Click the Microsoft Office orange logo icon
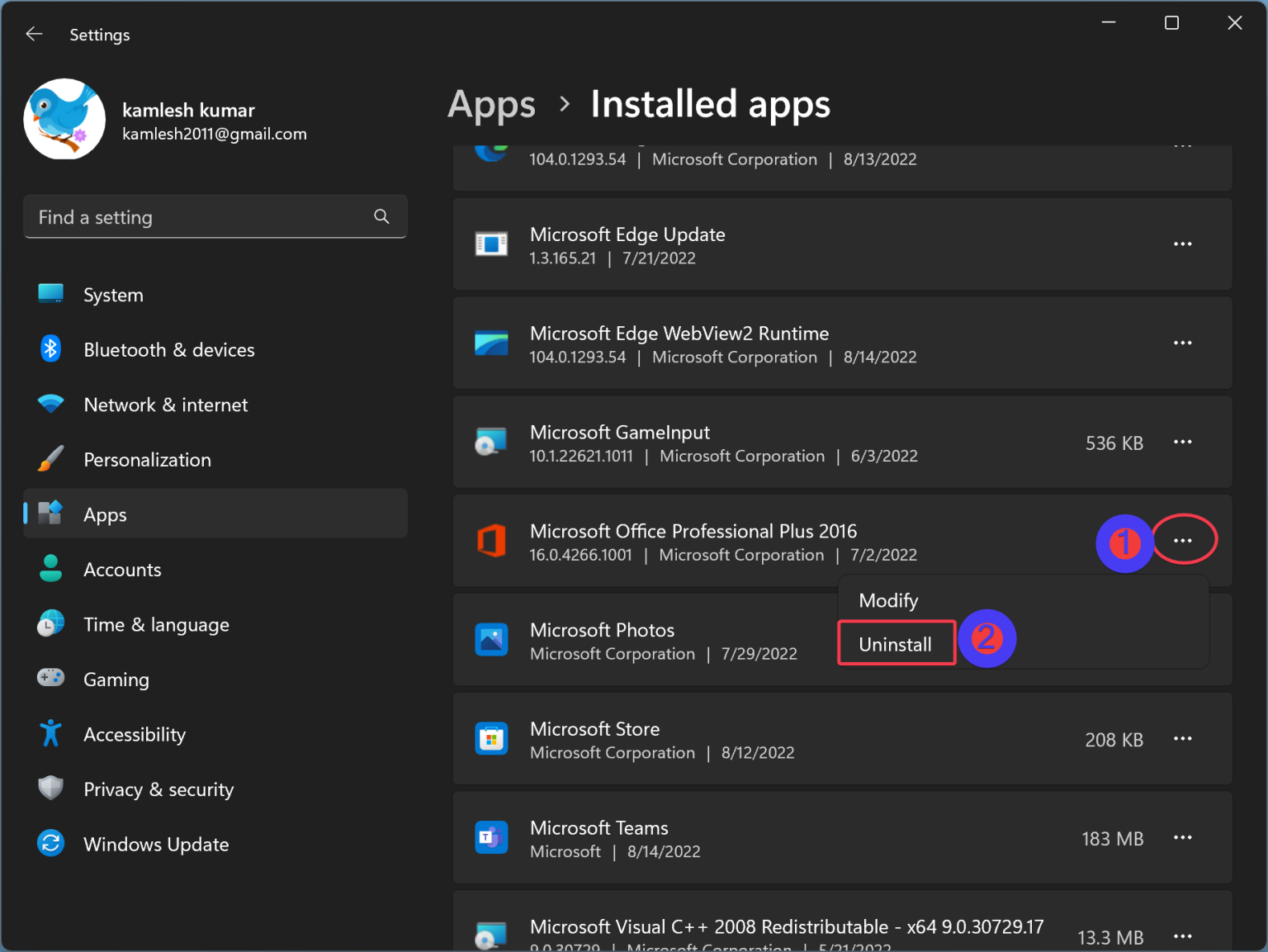 [491, 541]
